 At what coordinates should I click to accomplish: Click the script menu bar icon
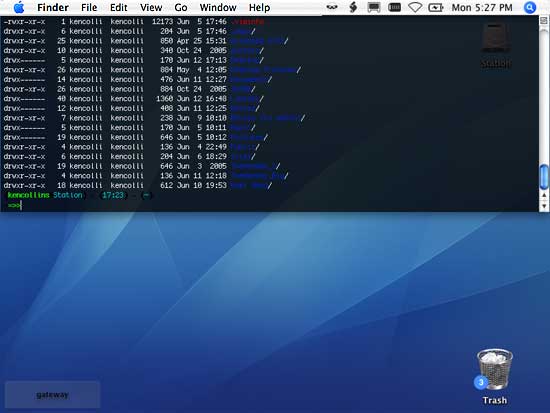353,7
